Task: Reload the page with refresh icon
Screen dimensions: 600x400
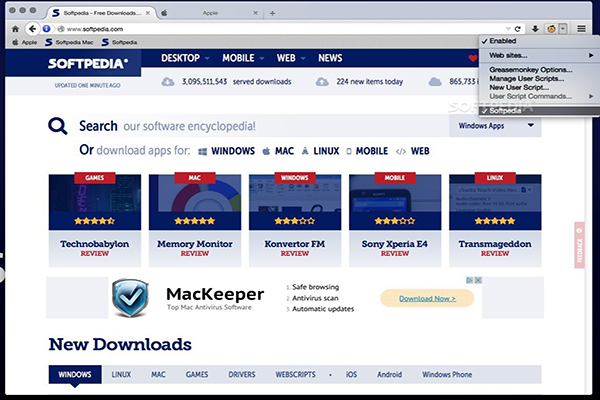Action: click(x=518, y=29)
